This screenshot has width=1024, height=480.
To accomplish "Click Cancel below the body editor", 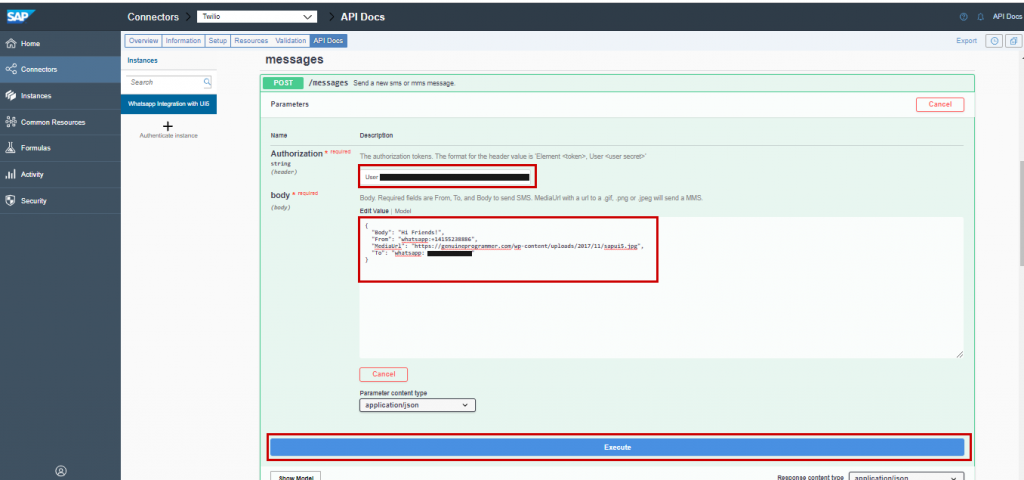I will (x=383, y=374).
